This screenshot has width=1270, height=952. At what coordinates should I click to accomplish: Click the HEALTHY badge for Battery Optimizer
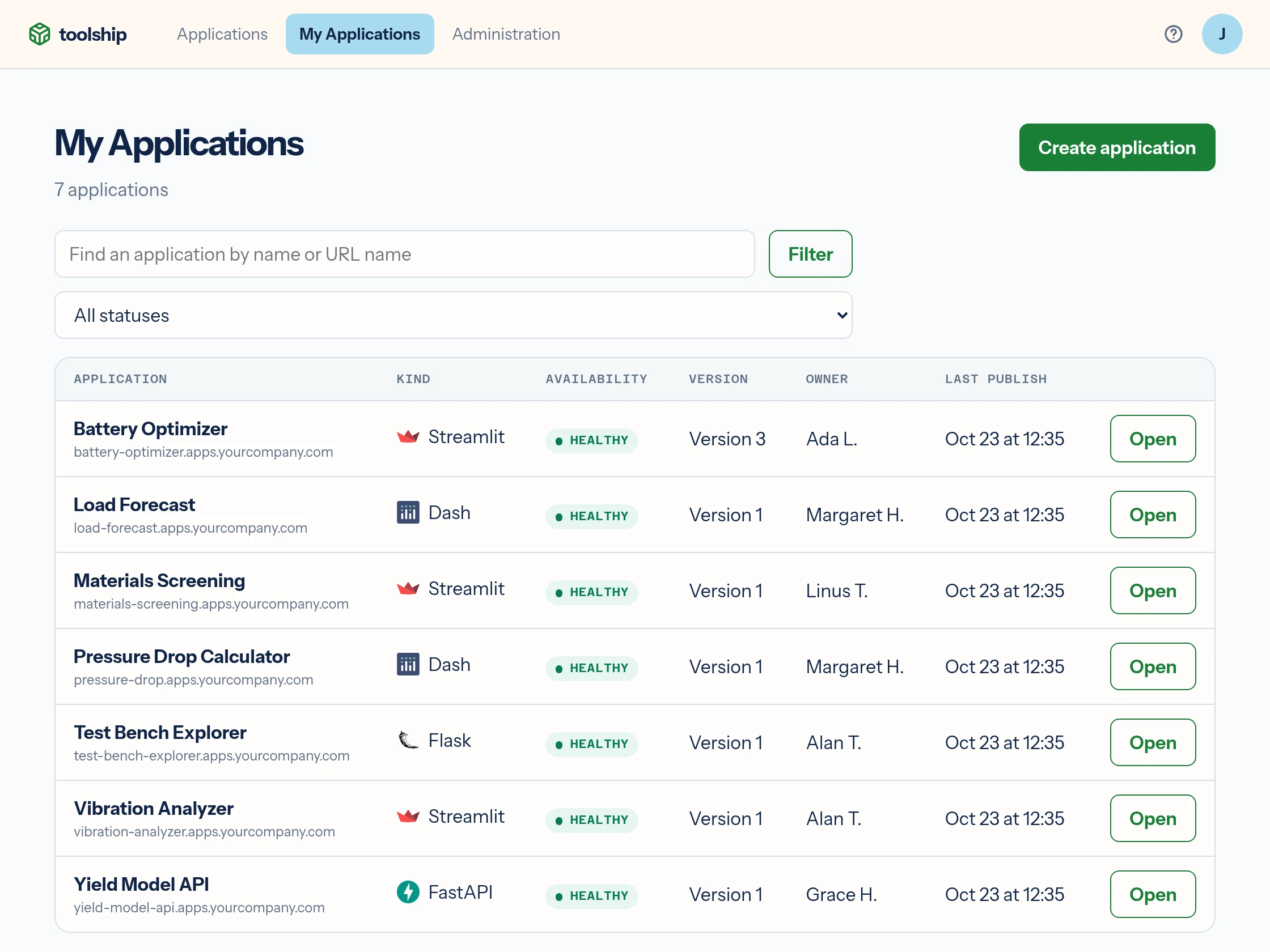click(x=591, y=441)
